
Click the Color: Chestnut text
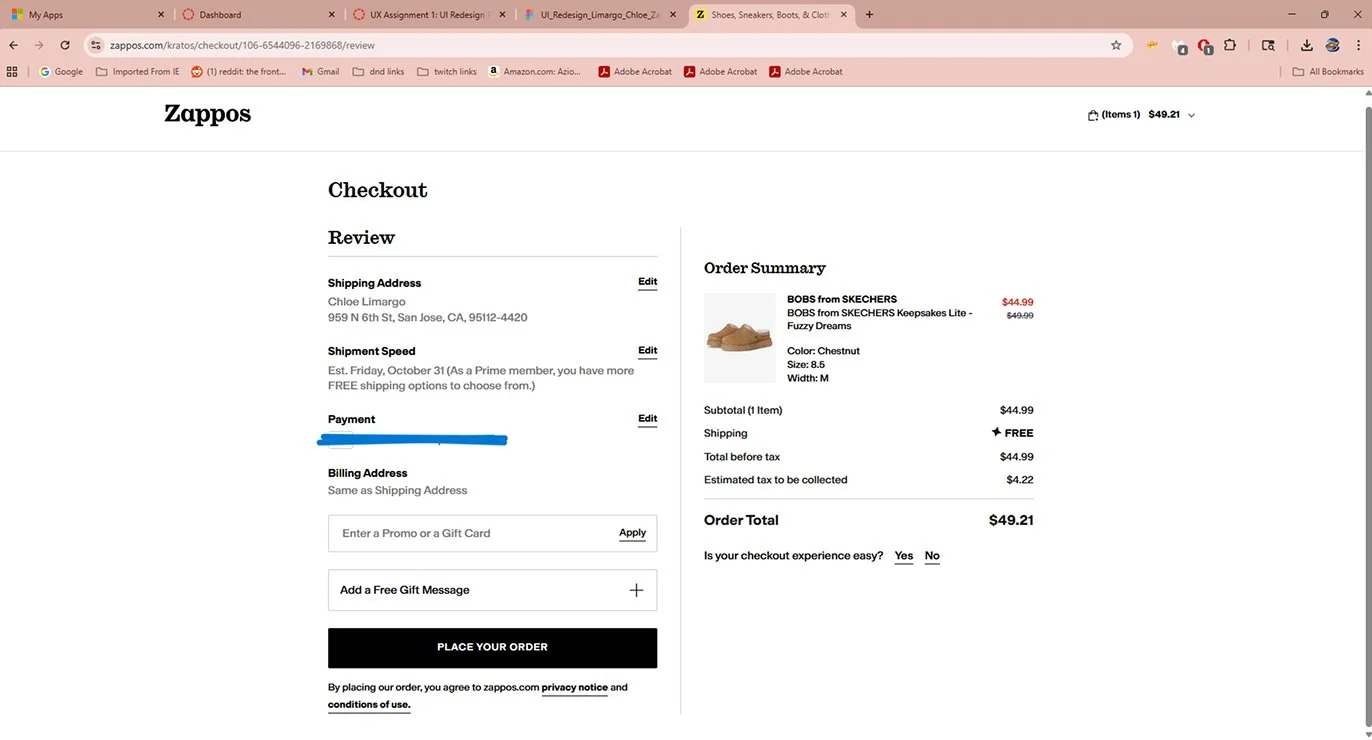[823, 351]
